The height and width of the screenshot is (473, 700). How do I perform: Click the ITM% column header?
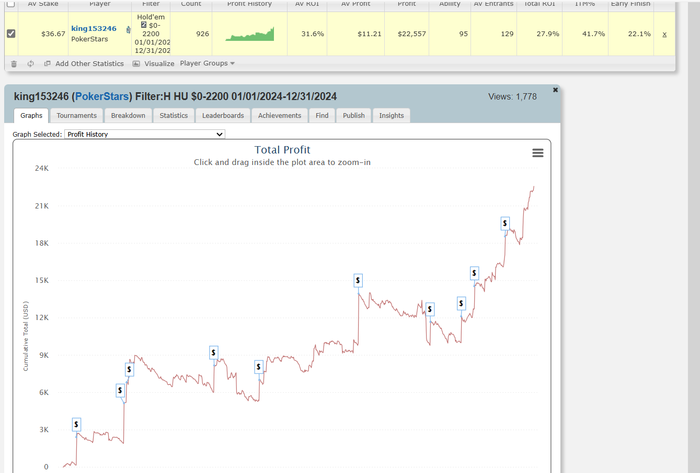[584, 4]
